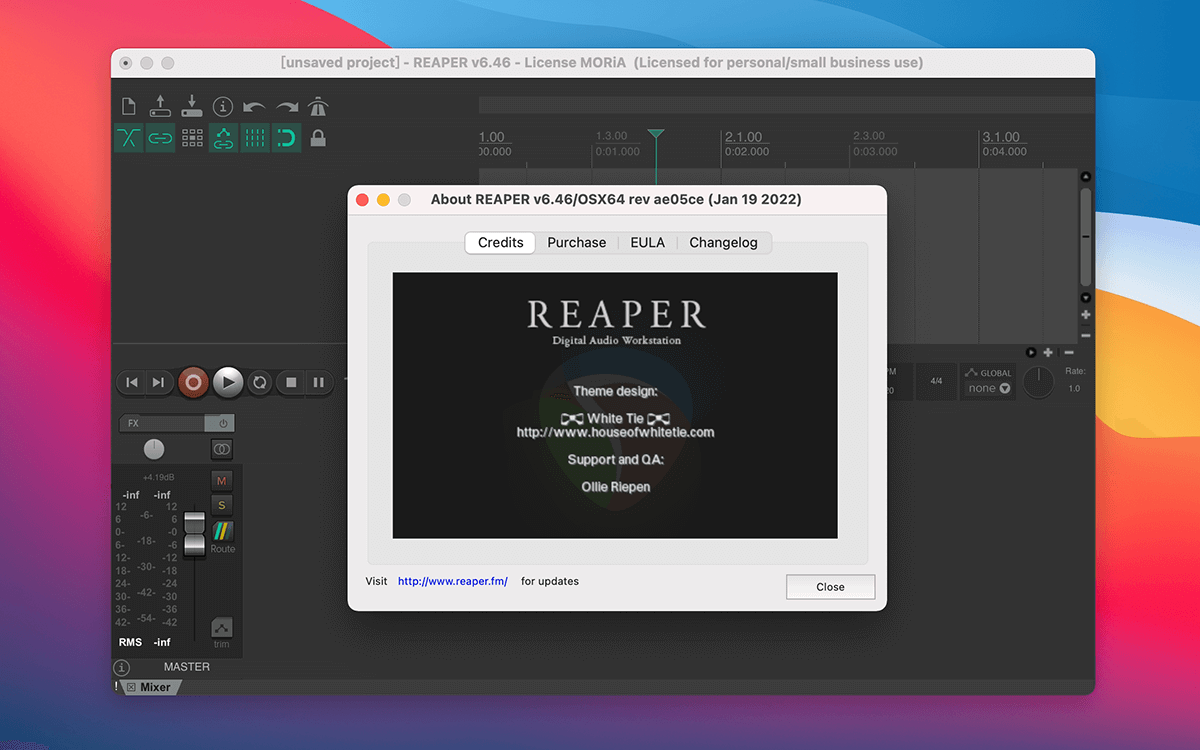
Task: Click ruler position 2.1.00
Action: pyautogui.click(x=744, y=137)
